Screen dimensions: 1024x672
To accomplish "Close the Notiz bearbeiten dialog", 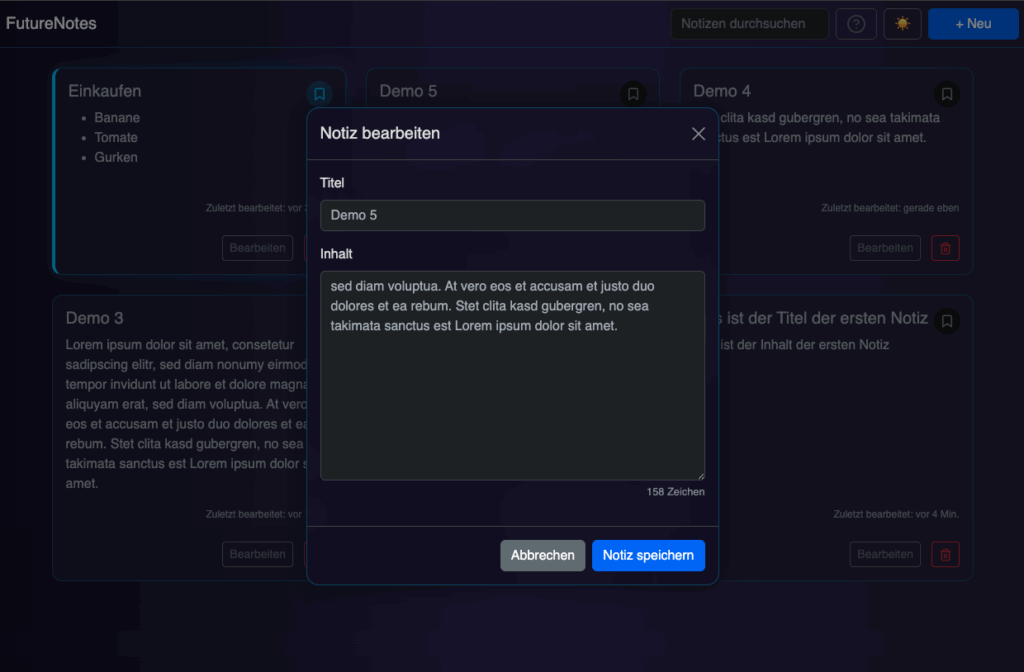I will pos(698,133).
